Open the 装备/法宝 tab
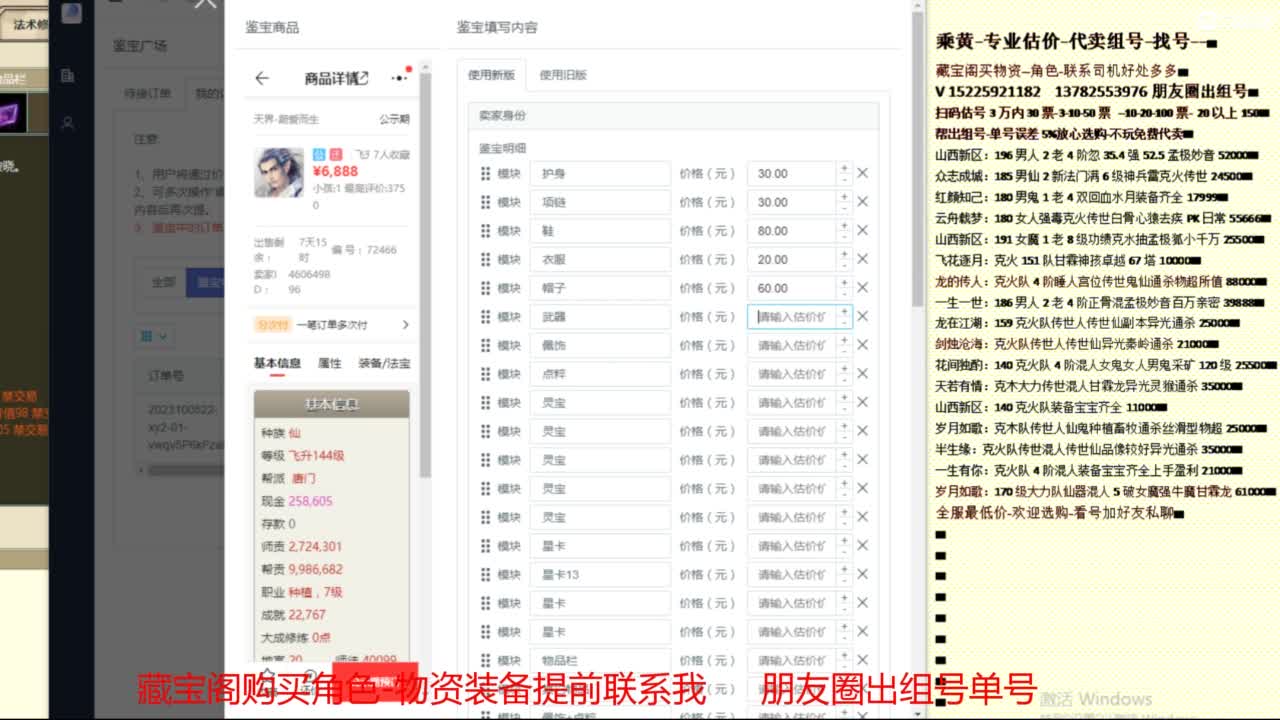 [384, 363]
